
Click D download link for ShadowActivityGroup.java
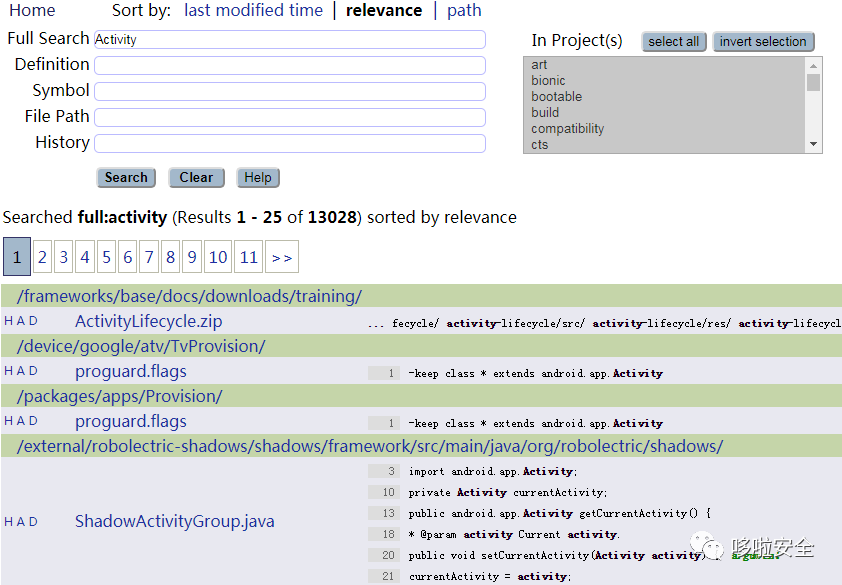point(33,522)
